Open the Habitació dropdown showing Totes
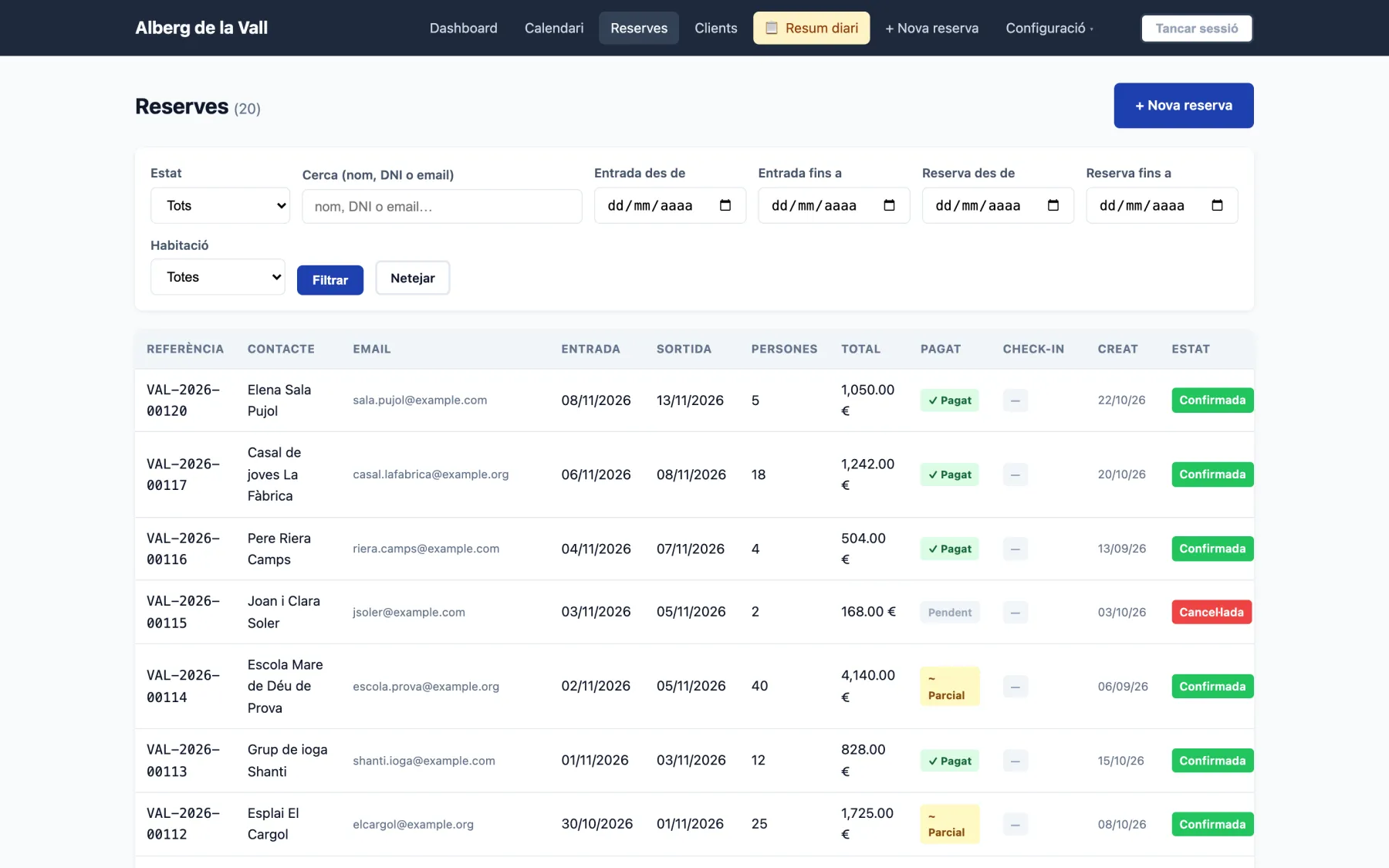1389x868 pixels. [218, 277]
